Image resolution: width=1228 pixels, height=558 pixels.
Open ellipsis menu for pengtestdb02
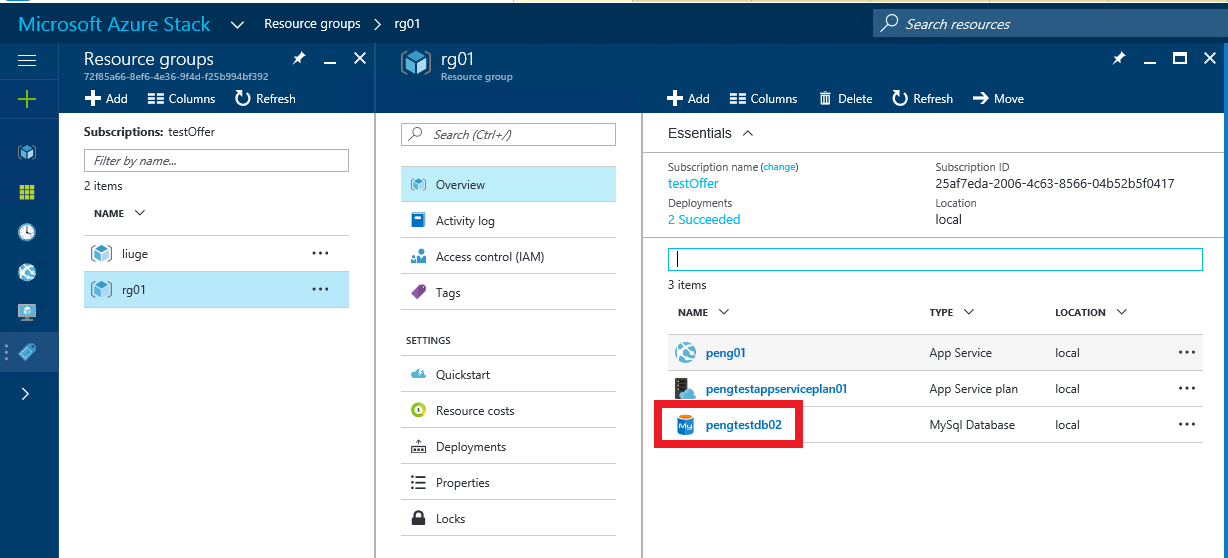[x=1187, y=425]
